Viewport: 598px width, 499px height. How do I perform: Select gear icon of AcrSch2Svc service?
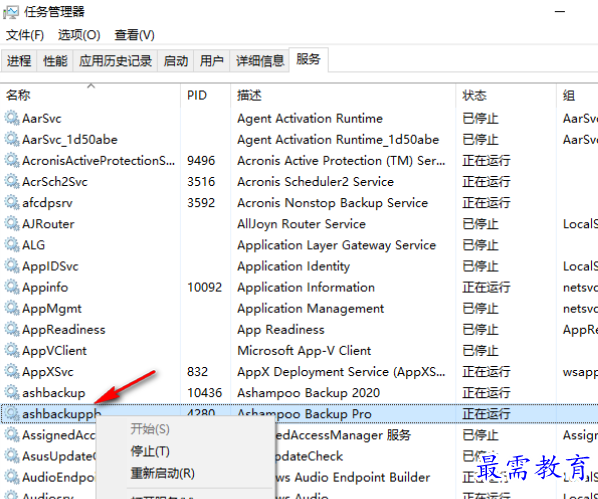(x=12, y=181)
